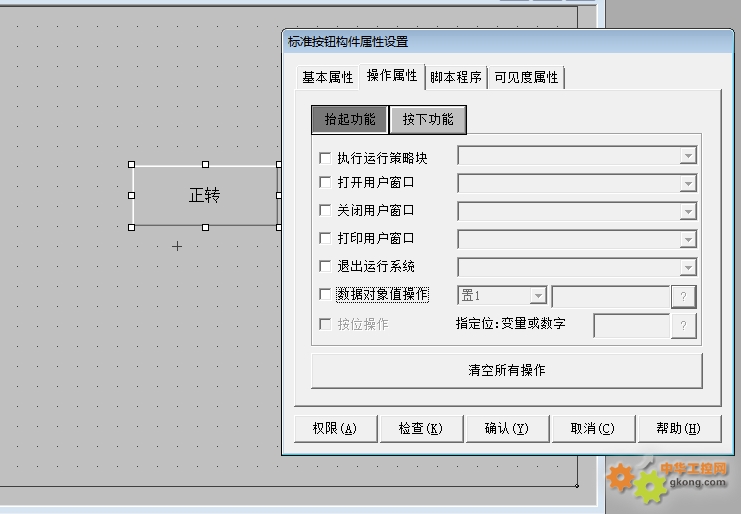
Task: Click the 指定位 variable input field
Action: click(632, 326)
